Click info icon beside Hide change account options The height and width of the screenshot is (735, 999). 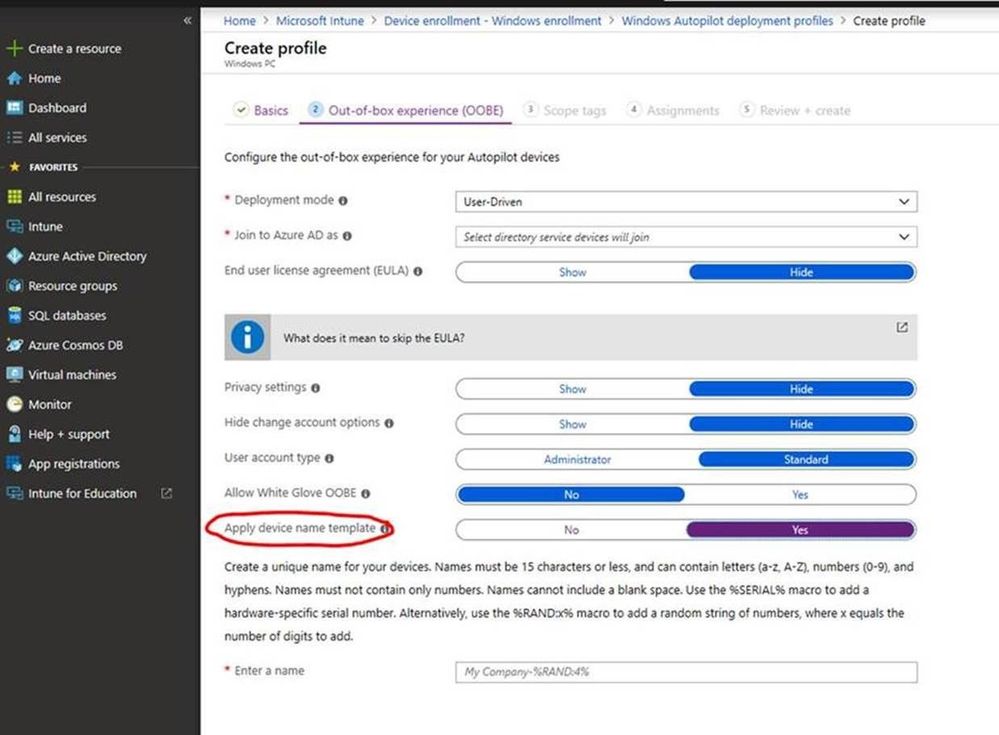click(x=389, y=423)
